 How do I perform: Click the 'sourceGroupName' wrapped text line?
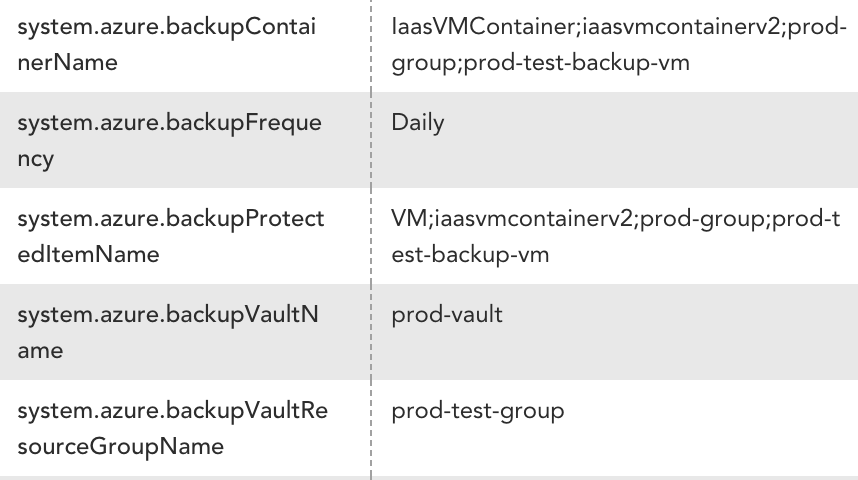pos(120,446)
